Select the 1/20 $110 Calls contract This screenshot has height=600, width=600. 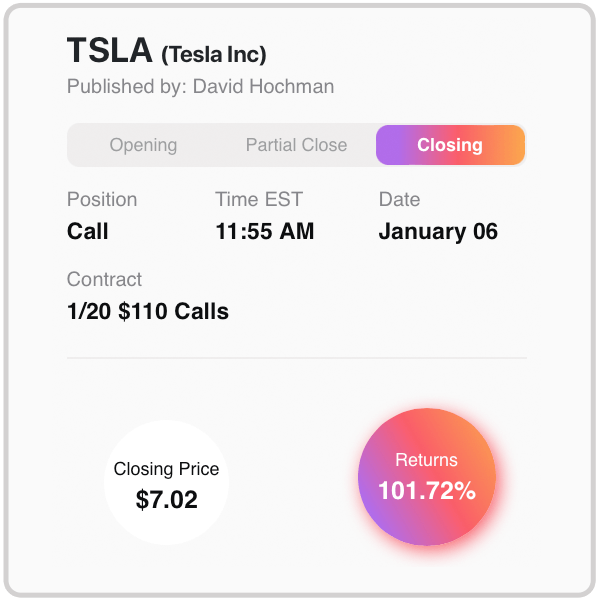pos(148,311)
